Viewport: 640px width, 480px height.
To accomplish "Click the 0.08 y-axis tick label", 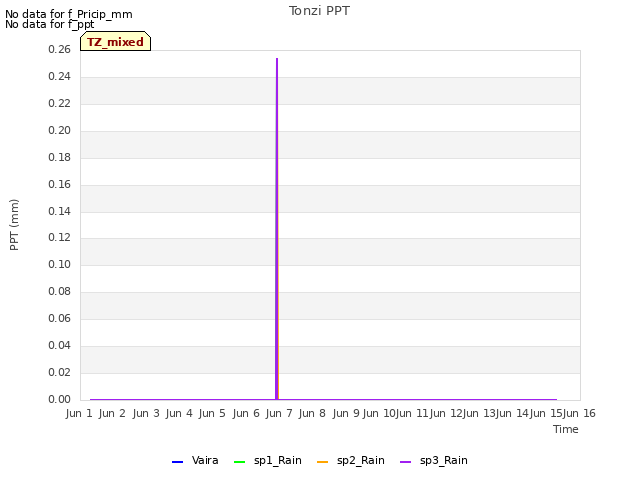I will coord(60,291).
